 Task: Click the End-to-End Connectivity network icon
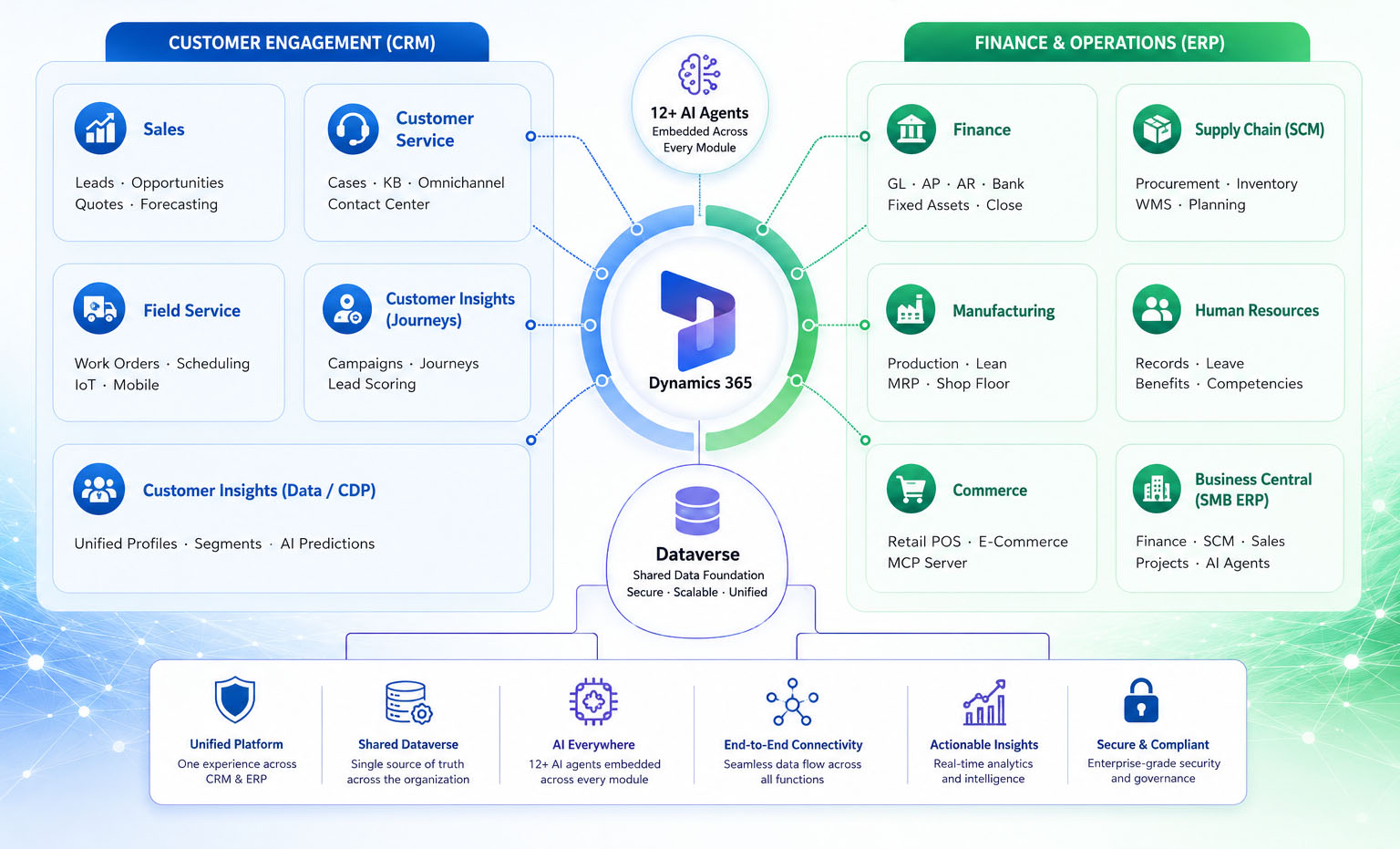793,701
